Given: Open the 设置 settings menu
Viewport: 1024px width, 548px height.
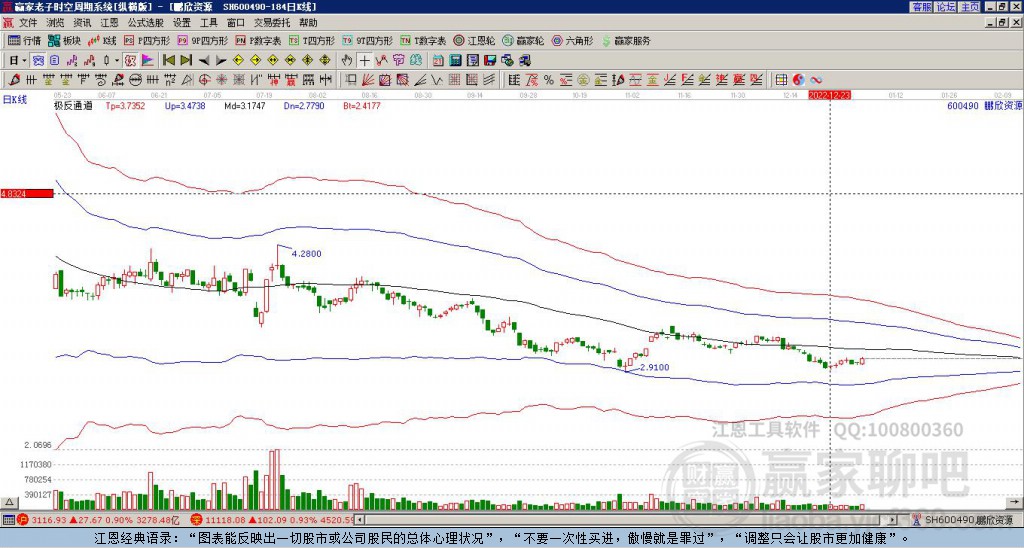Looking at the screenshot, I should click(182, 22).
